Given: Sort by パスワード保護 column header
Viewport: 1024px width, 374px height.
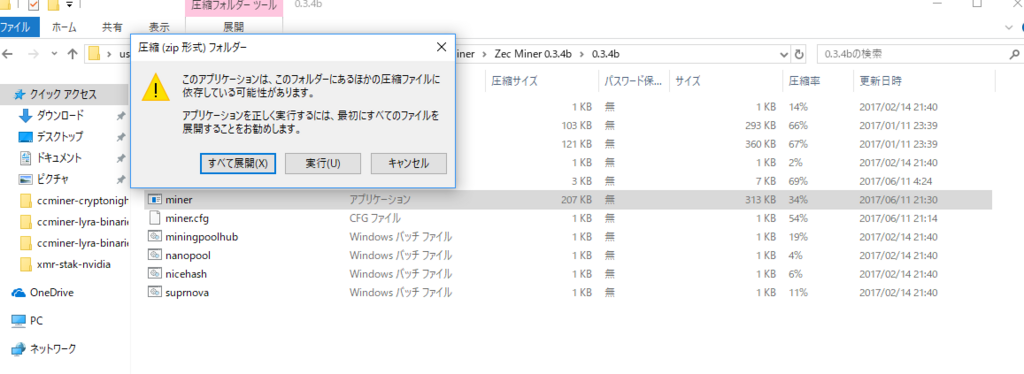Looking at the screenshot, I should pyautogui.click(x=634, y=81).
